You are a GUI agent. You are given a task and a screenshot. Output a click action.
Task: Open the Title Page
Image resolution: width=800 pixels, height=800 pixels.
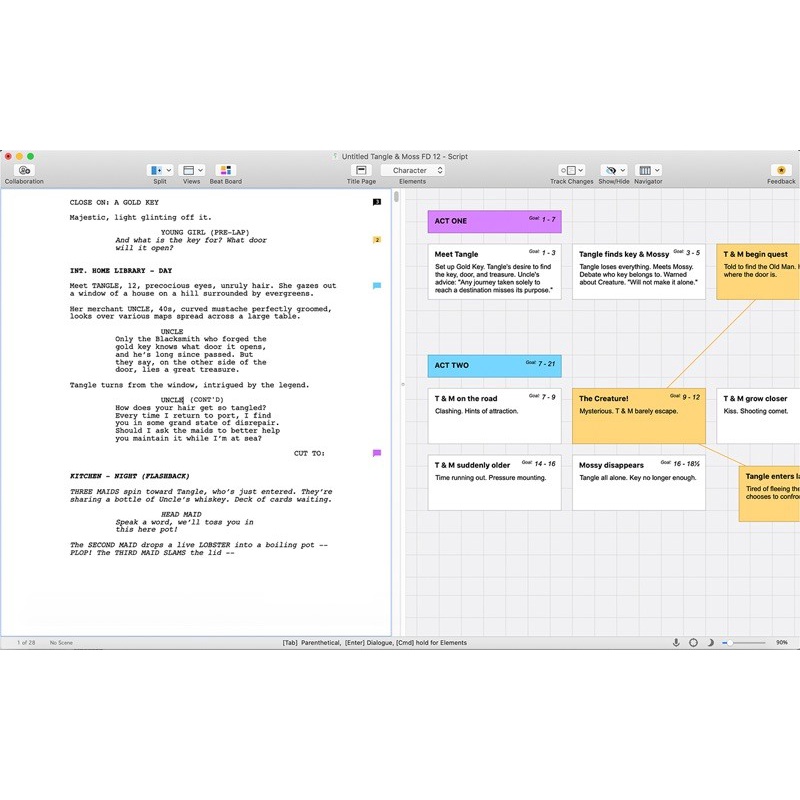click(x=361, y=171)
